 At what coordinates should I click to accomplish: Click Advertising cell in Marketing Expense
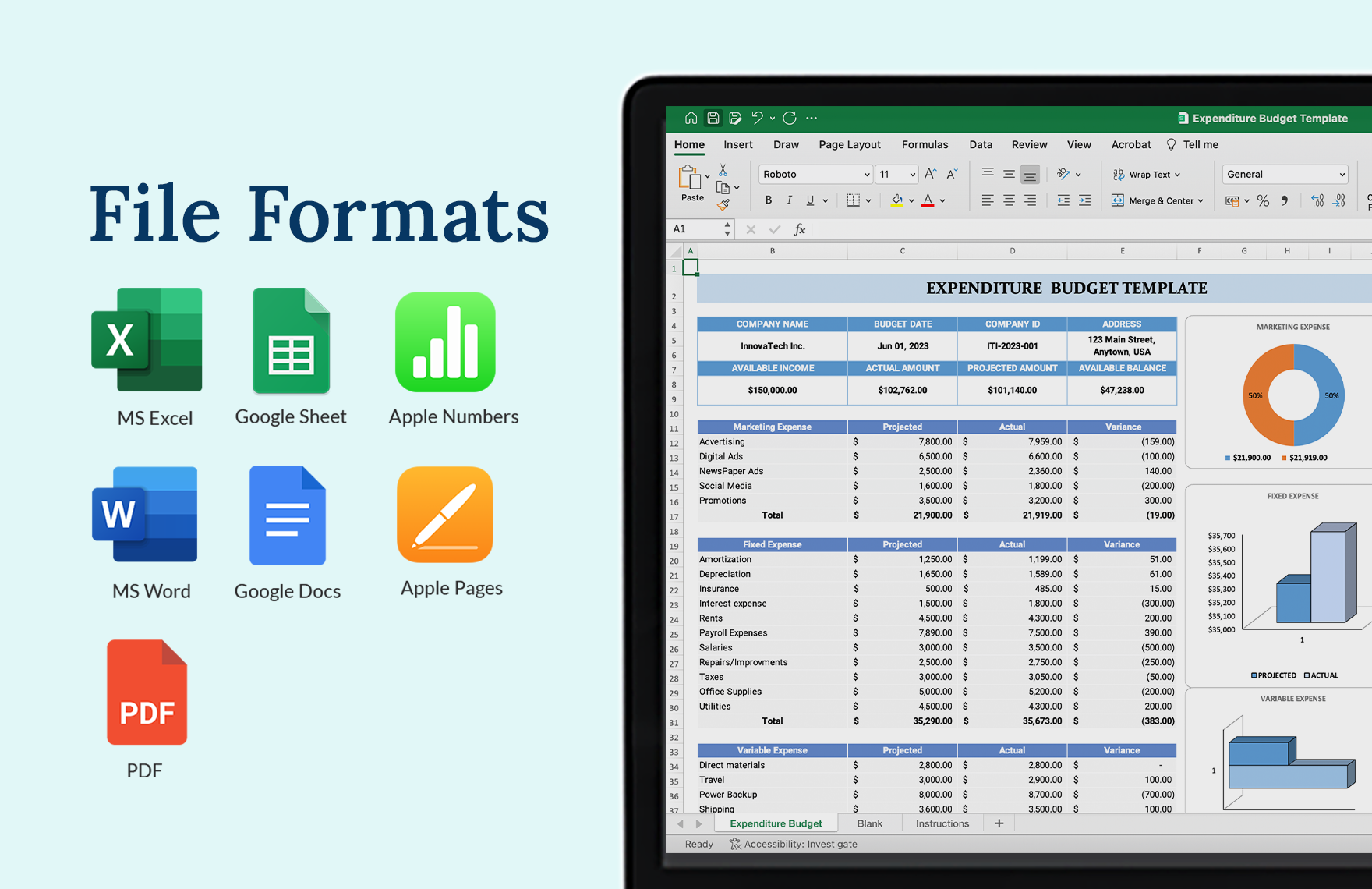tap(772, 441)
